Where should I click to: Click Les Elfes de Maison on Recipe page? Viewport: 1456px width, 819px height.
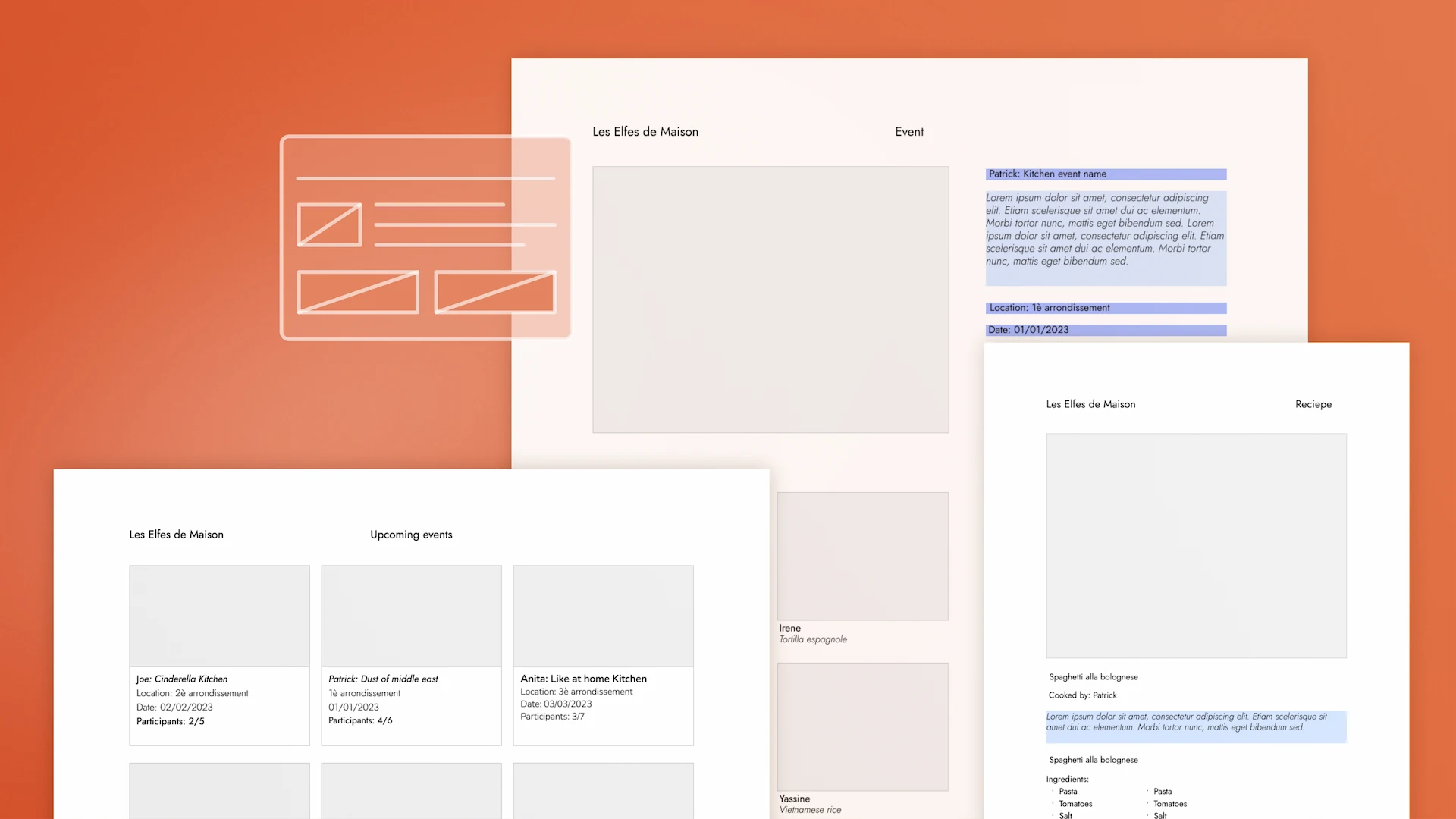coord(1090,404)
